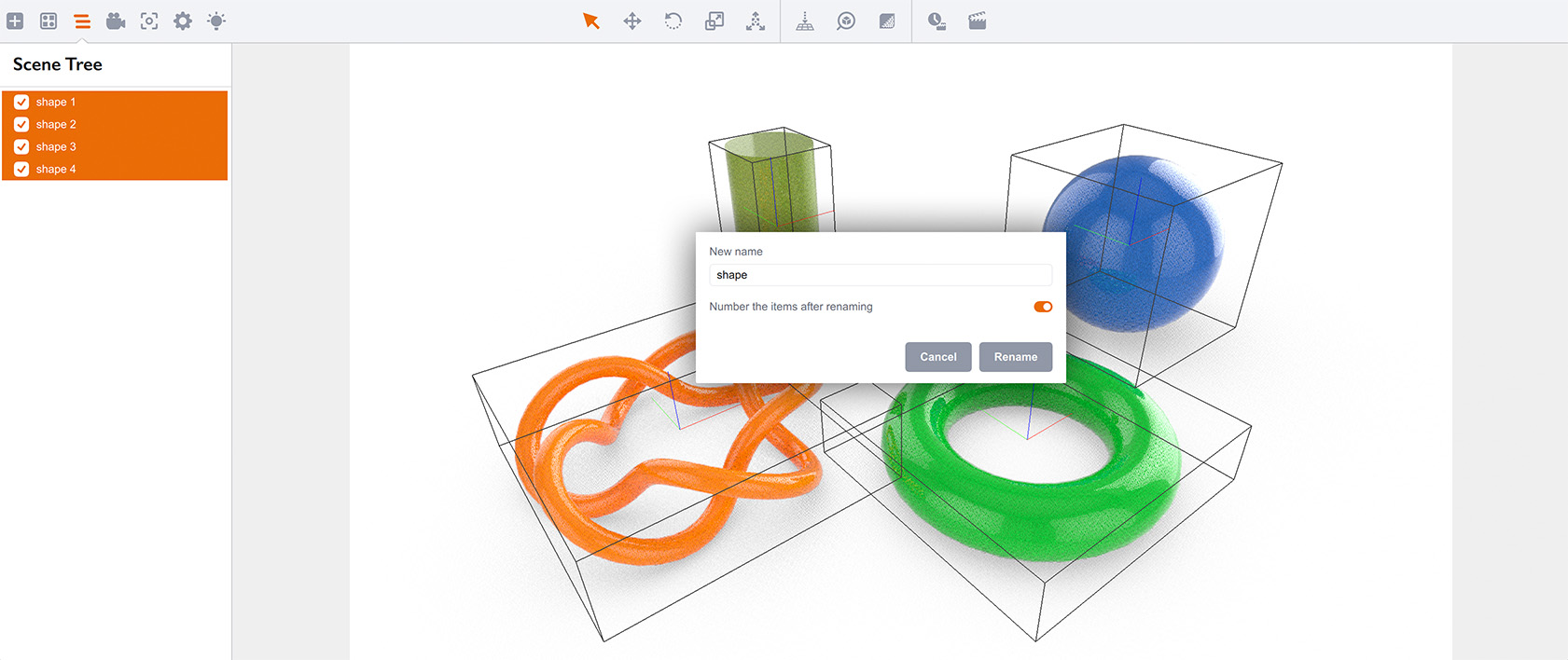Click the focus frame icon

pyautogui.click(x=149, y=21)
